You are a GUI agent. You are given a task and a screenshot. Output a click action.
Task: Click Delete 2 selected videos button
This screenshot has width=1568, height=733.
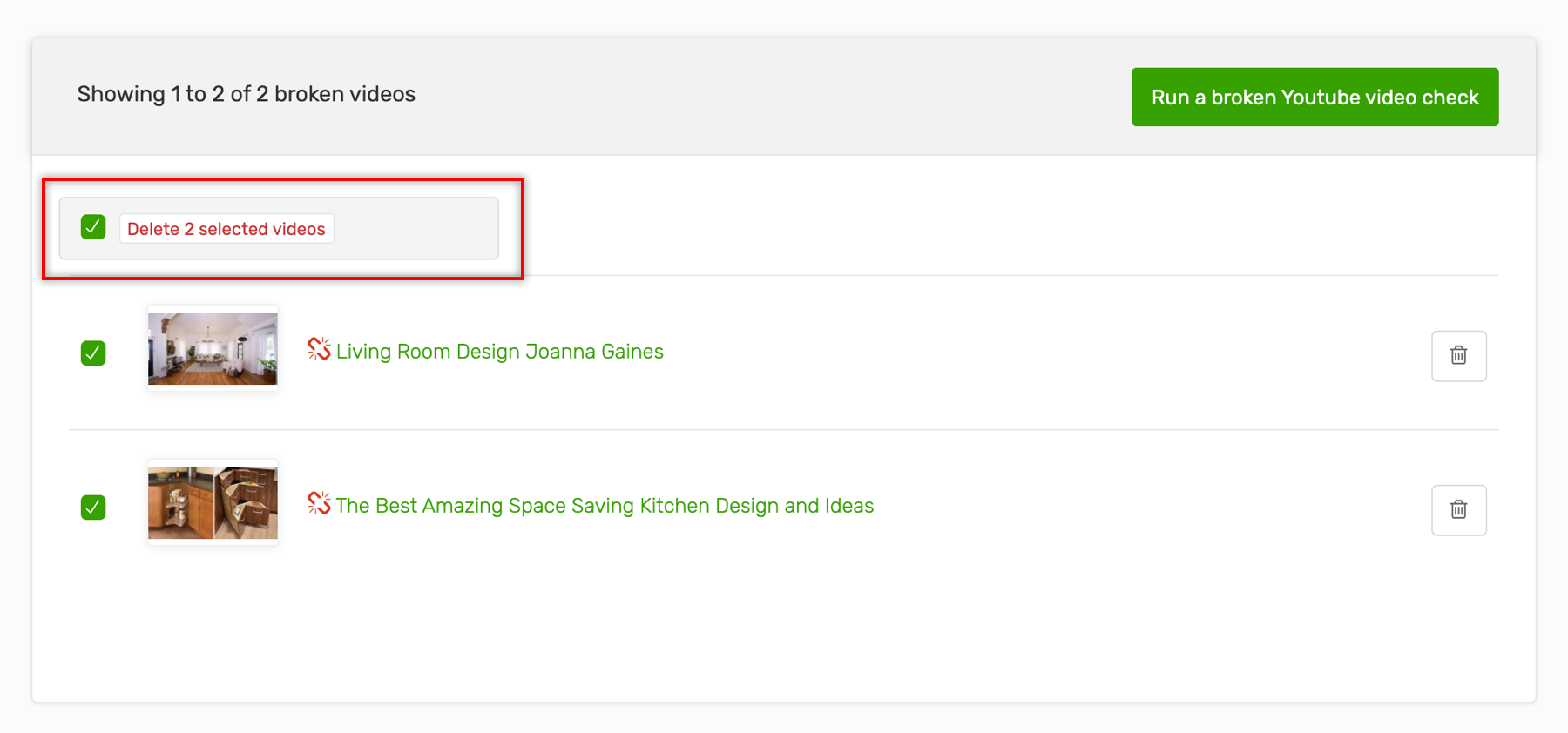point(226,229)
